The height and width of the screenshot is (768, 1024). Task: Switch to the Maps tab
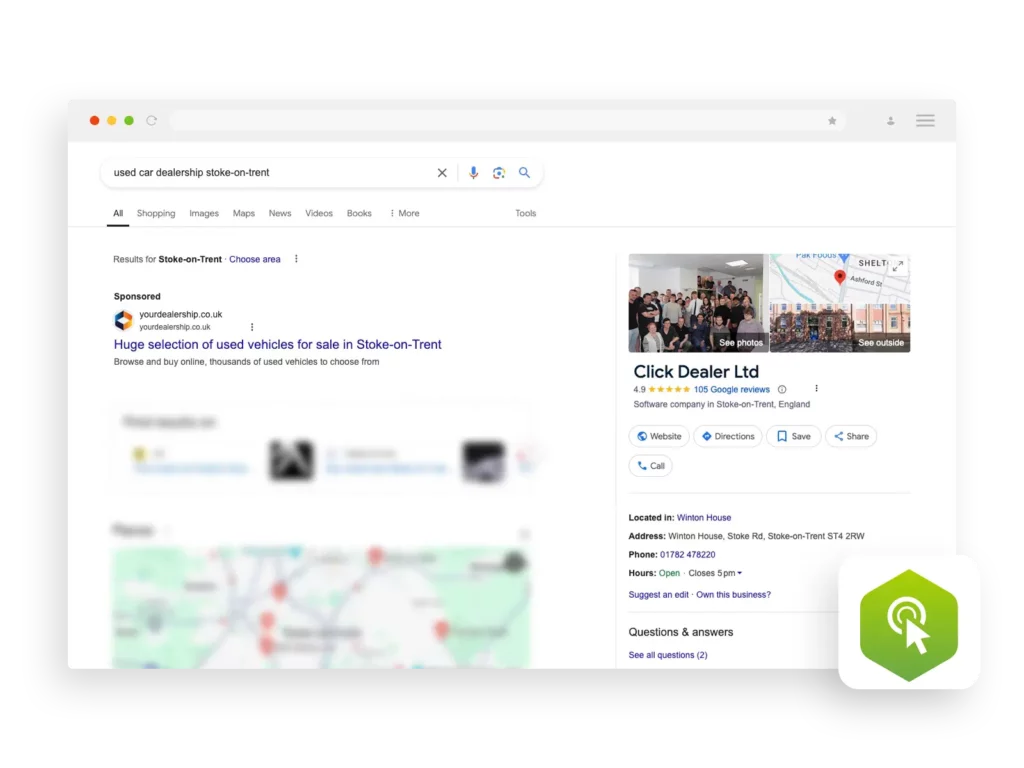244,214
